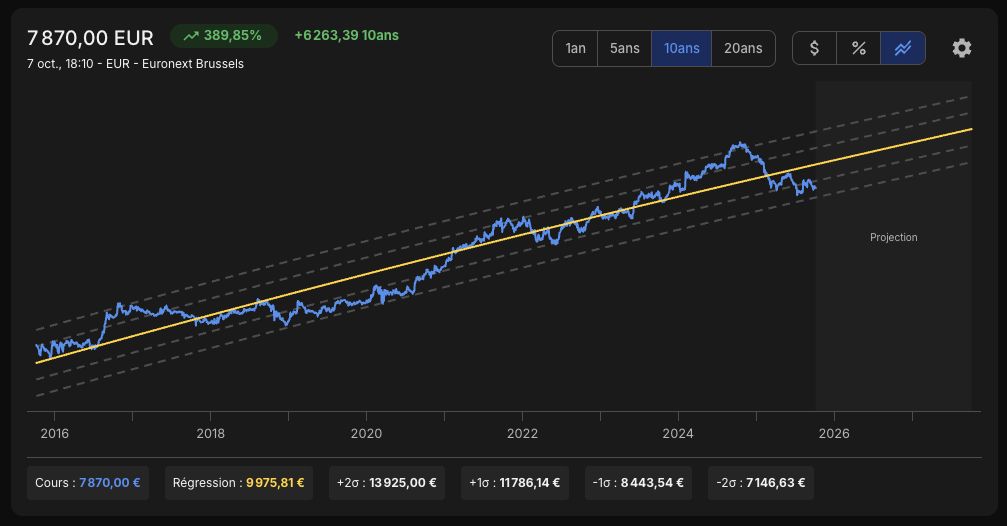This screenshot has height=526, width=1007.
Task: Open the settings gear icon
Action: (961, 48)
